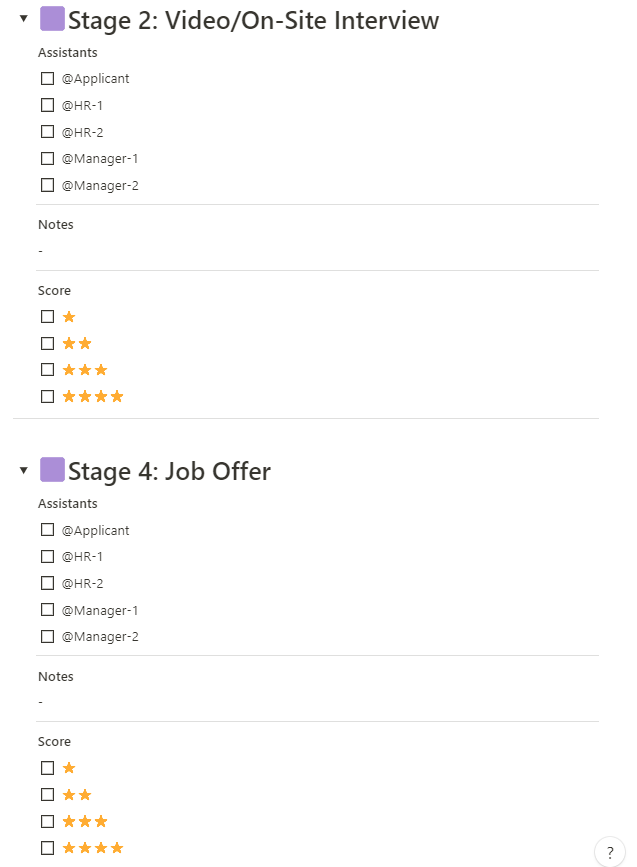Click the @HR-2 mention in Stage 2

pos(82,132)
